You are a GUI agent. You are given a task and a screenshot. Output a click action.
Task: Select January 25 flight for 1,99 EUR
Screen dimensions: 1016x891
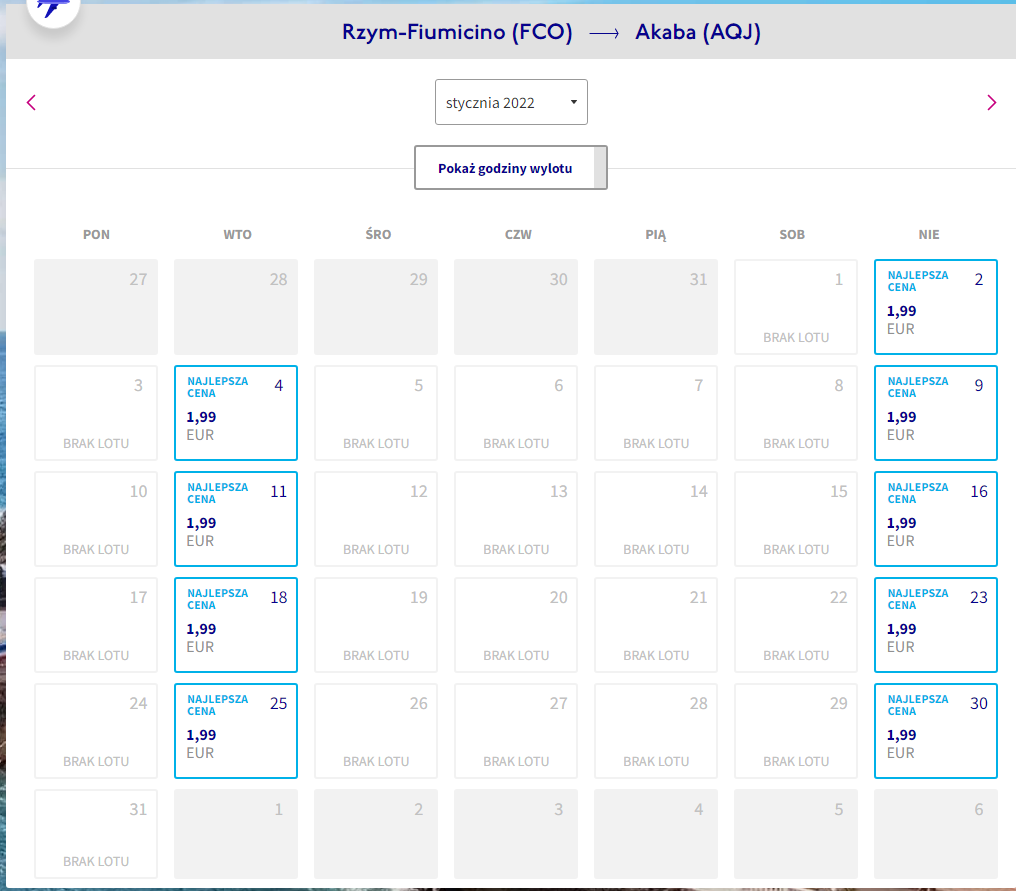(x=236, y=731)
